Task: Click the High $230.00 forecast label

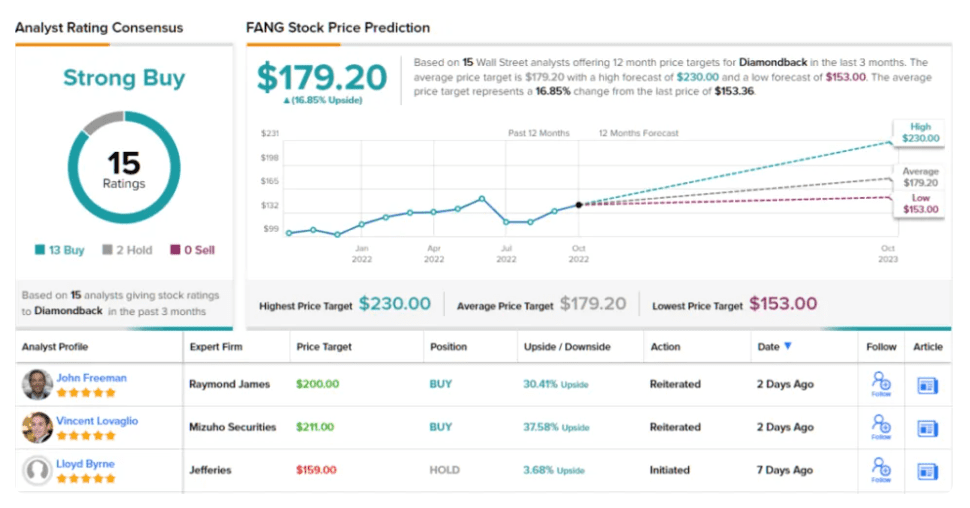Action: tap(920, 134)
